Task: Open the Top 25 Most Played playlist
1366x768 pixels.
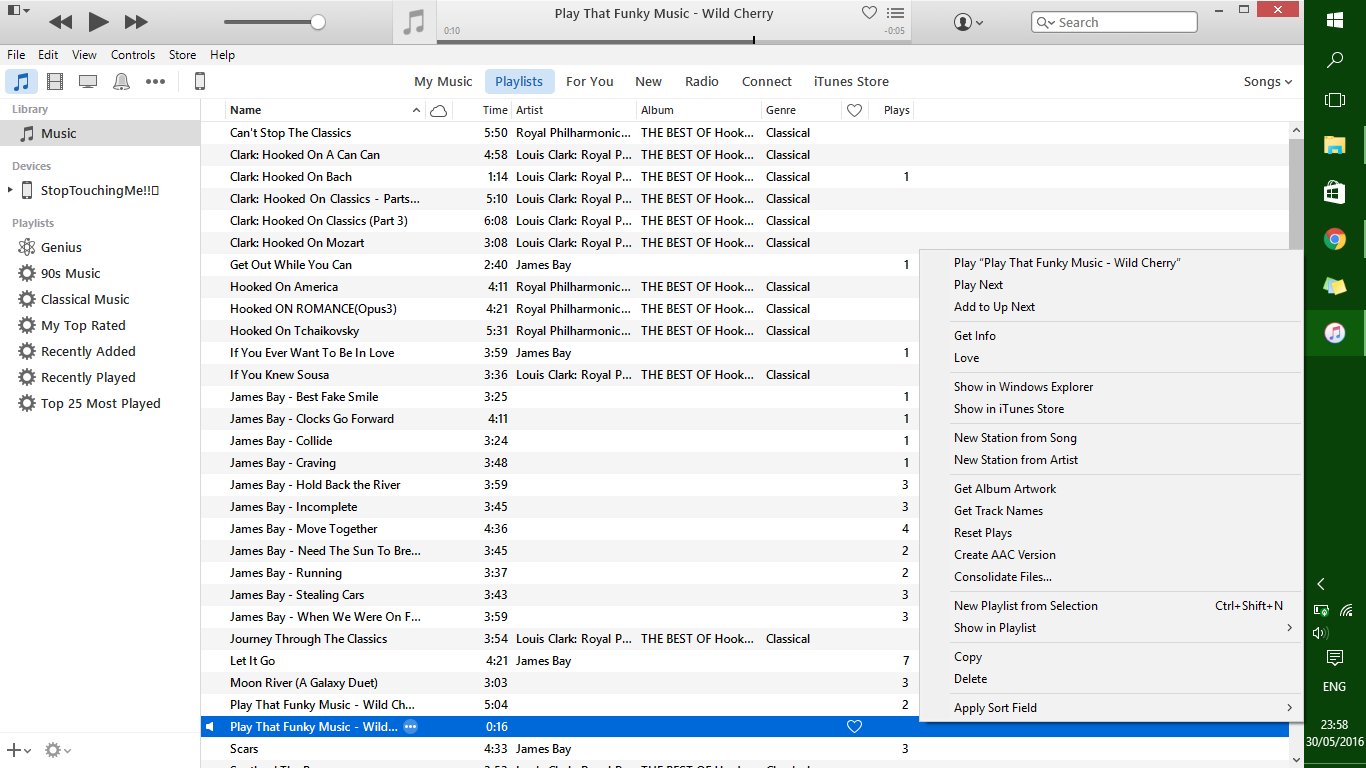Action: coord(100,403)
